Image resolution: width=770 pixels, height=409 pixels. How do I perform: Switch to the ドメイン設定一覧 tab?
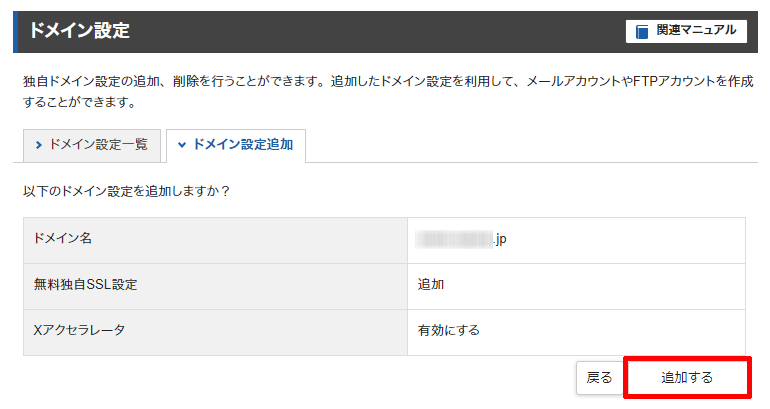[92, 145]
